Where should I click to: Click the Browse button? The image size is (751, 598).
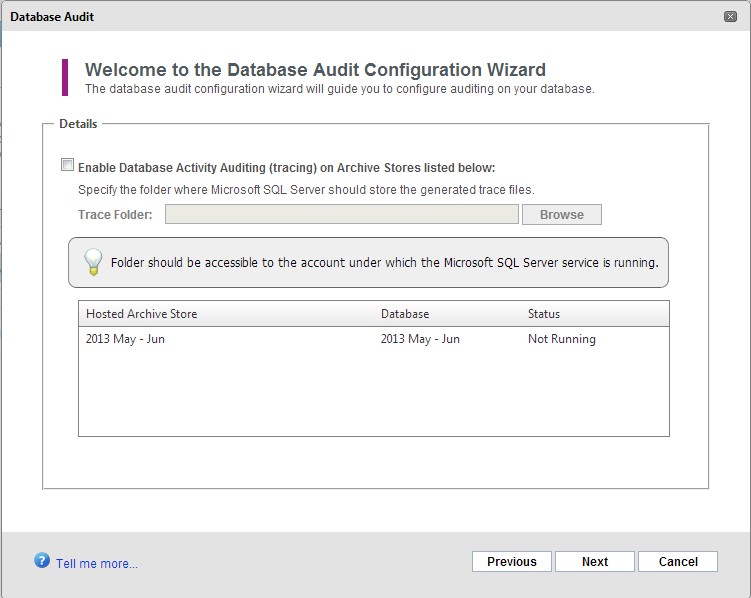561,214
